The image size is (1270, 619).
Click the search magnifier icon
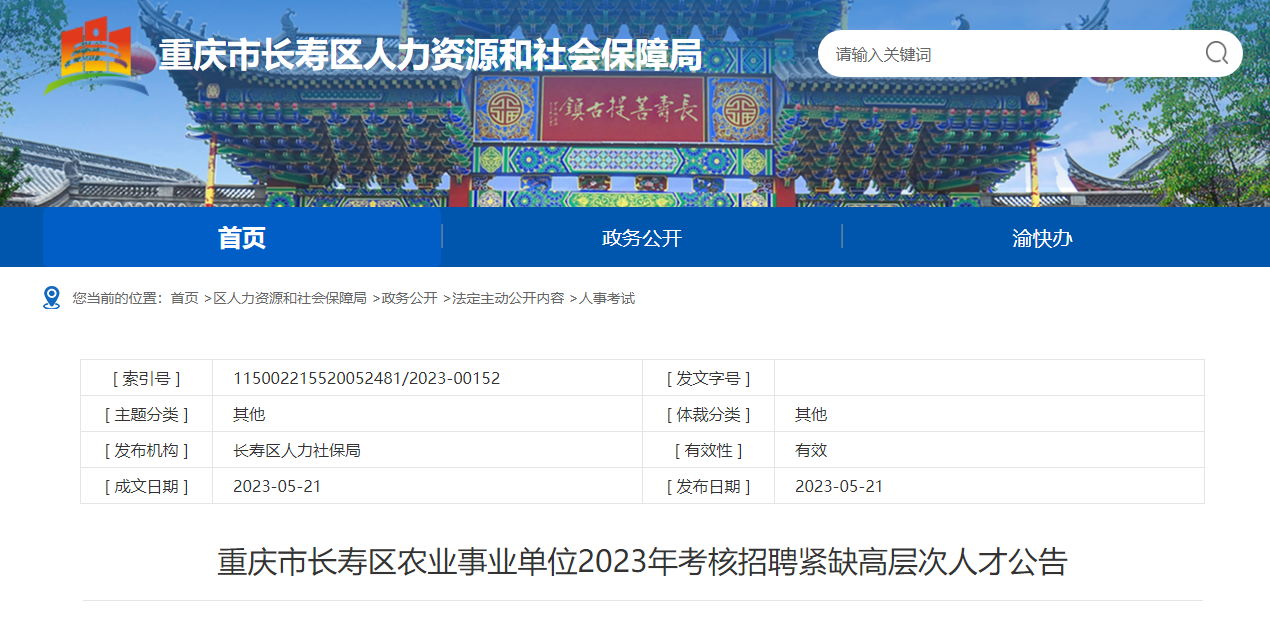1216,53
